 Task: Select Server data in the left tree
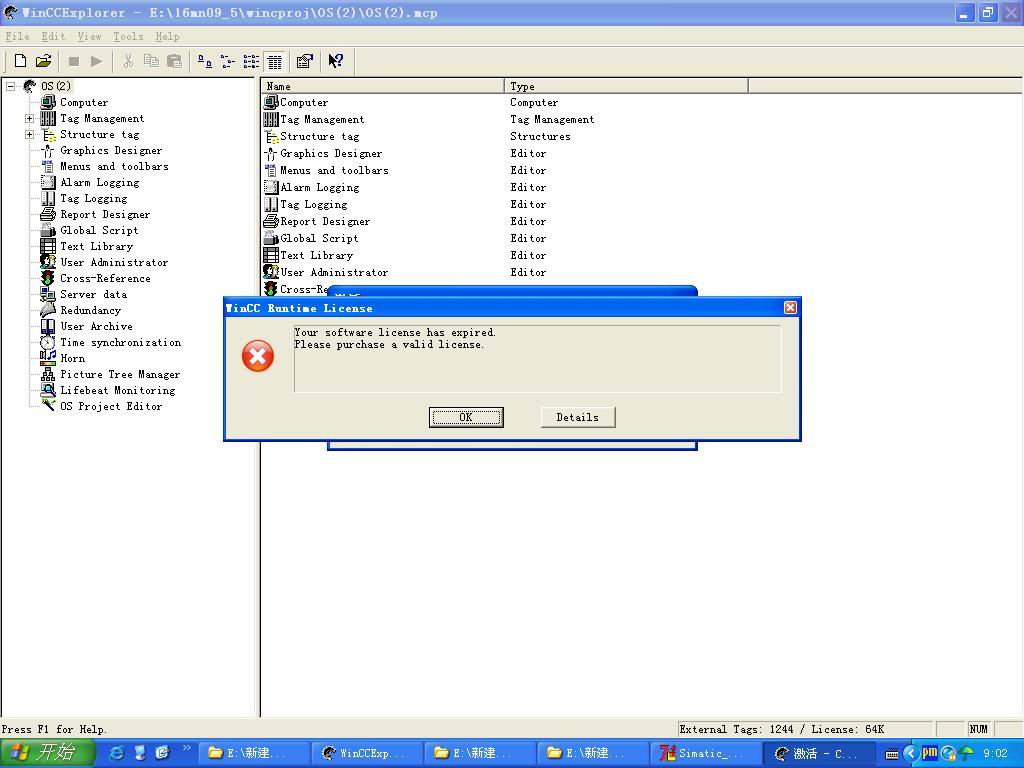pyautogui.click(x=93, y=295)
